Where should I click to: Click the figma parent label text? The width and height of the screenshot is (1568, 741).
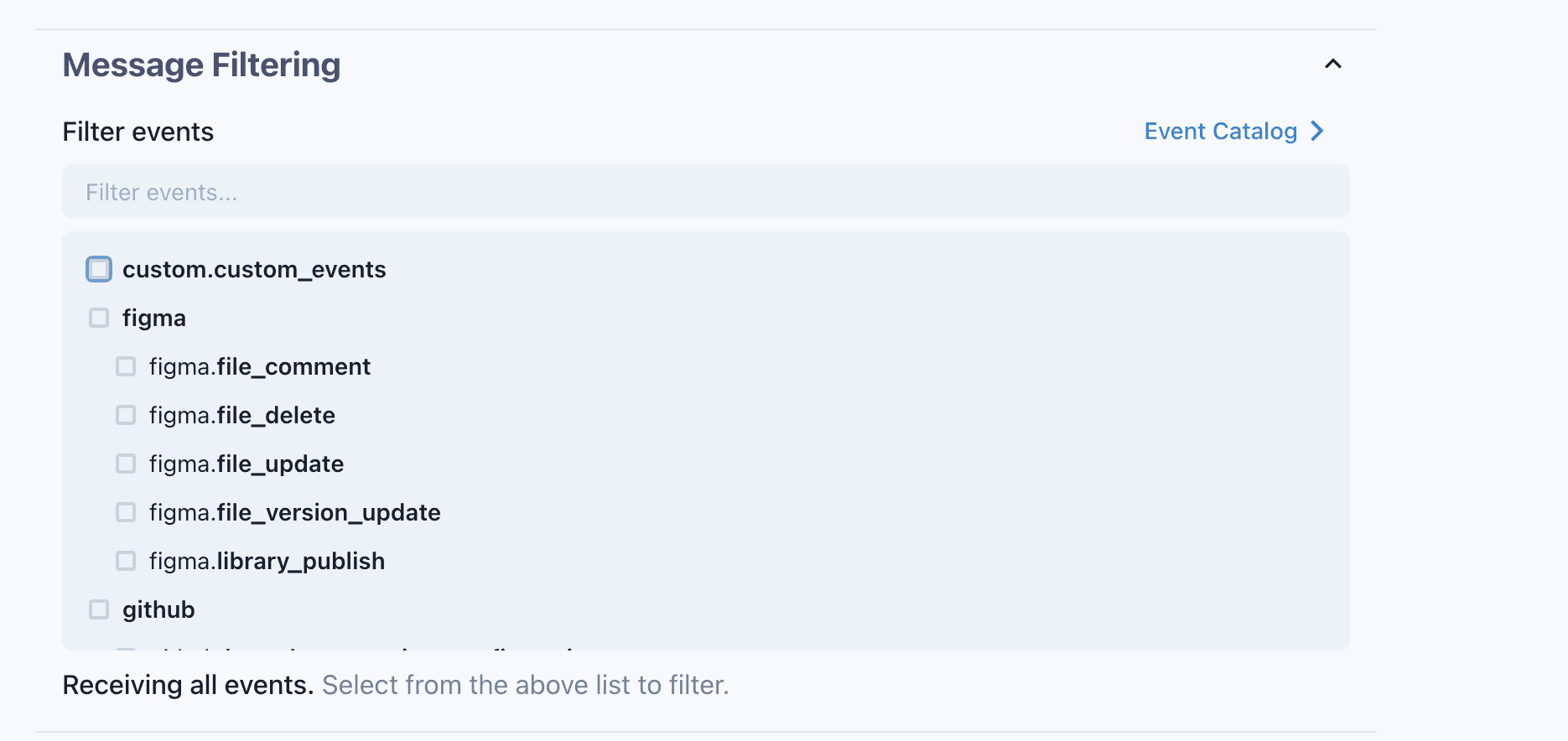click(x=154, y=318)
